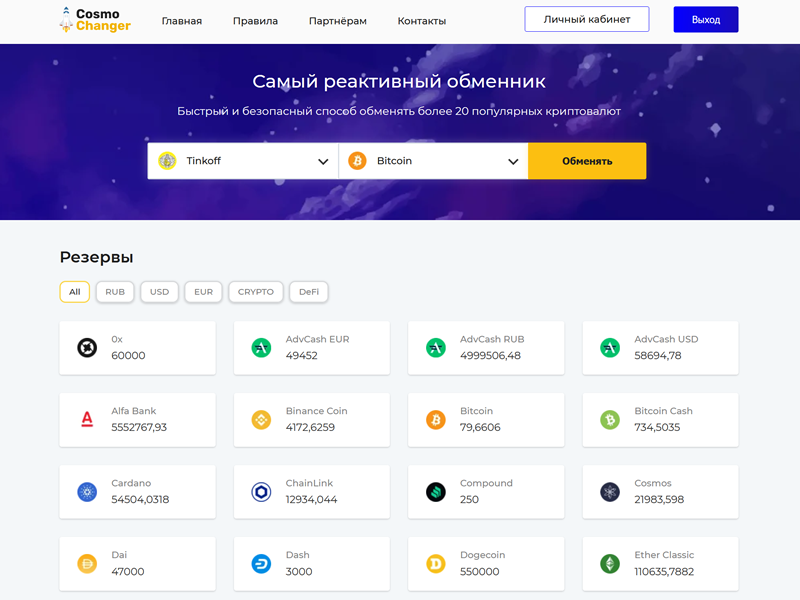Filter reserves by USD

[x=159, y=292]
